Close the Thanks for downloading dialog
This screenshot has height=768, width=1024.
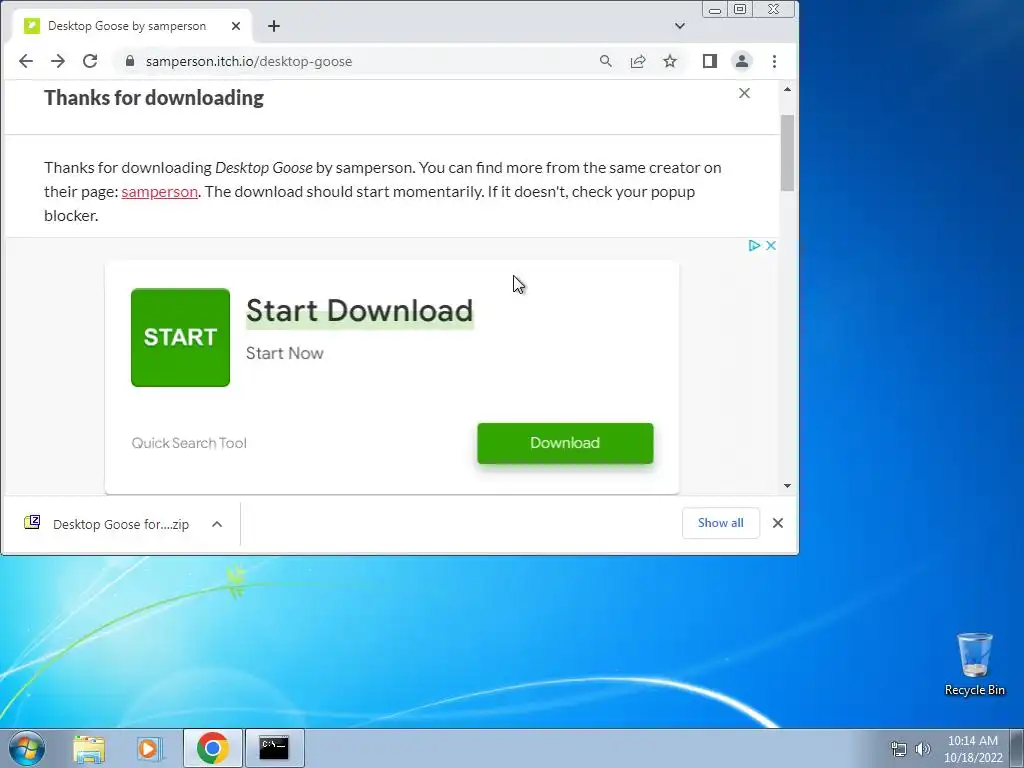click(x=744, y=93)
